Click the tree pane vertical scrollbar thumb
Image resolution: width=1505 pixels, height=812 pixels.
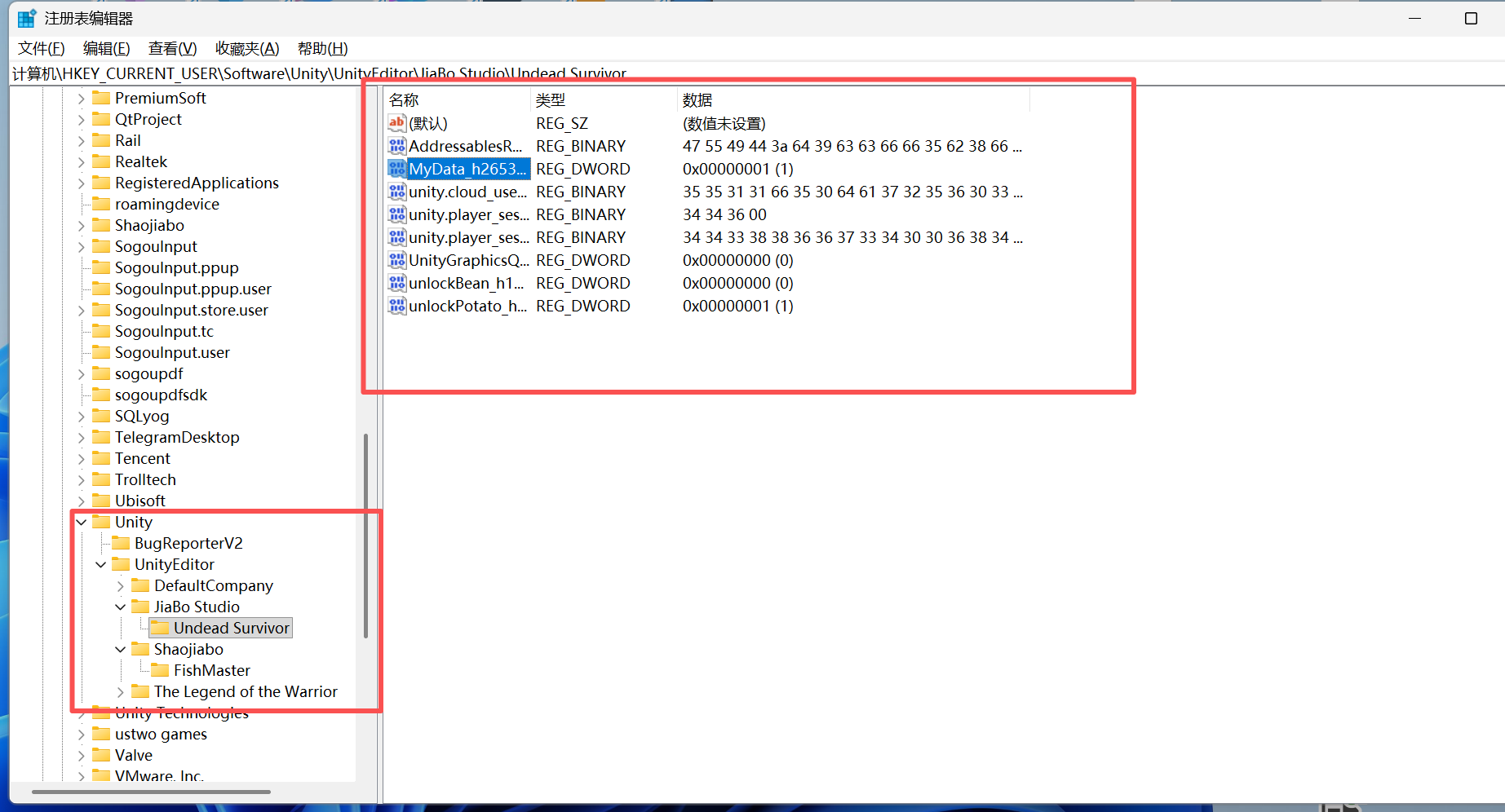point(365,536)
